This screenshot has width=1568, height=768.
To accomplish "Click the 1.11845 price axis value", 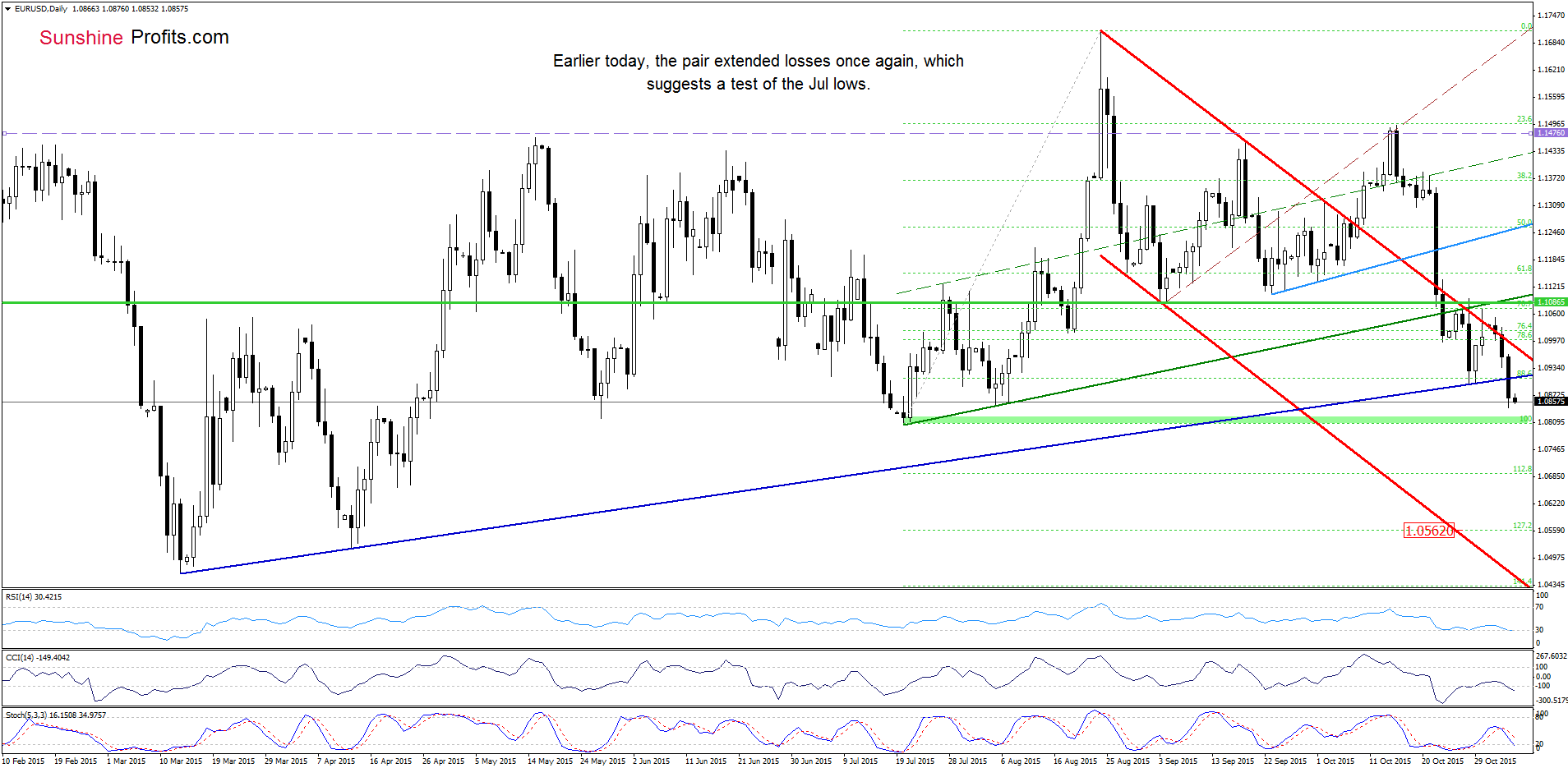I will pos(1551,260).
